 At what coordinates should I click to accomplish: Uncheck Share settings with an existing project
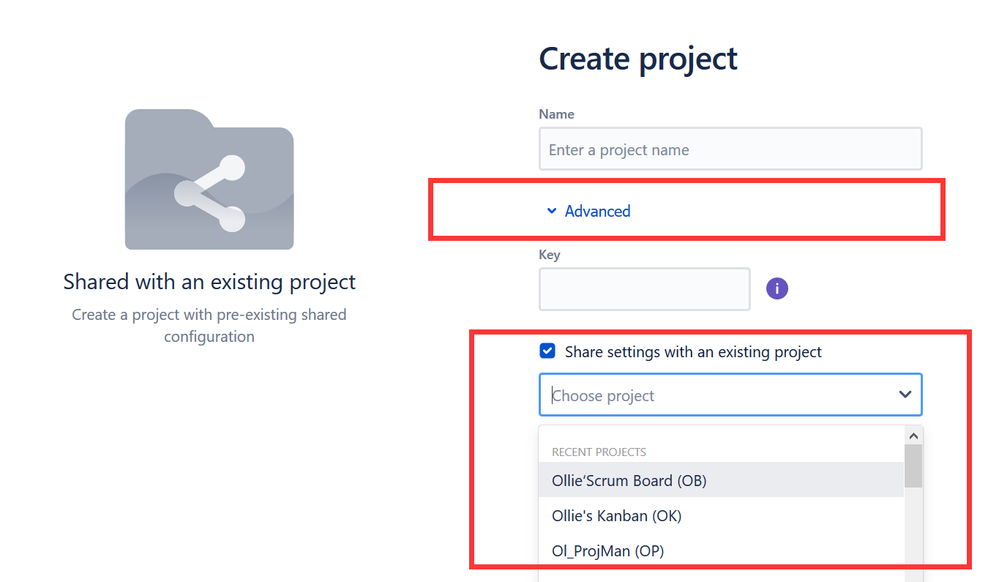tap(547, 351)
